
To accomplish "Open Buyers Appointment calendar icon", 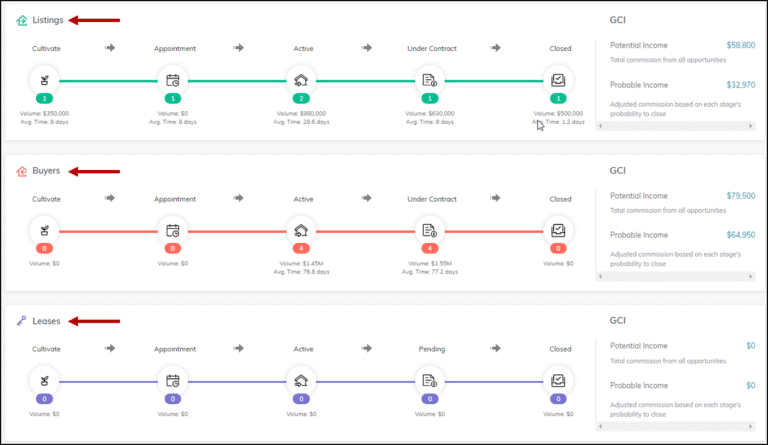I will coord(173,231).
